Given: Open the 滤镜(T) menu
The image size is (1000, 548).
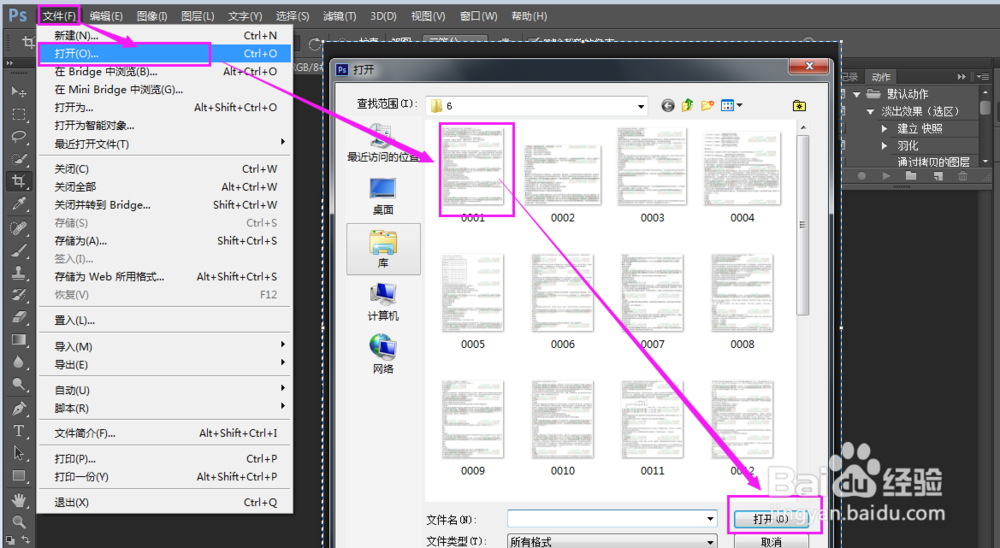Looking at the screenshot, I should (339, 16).
